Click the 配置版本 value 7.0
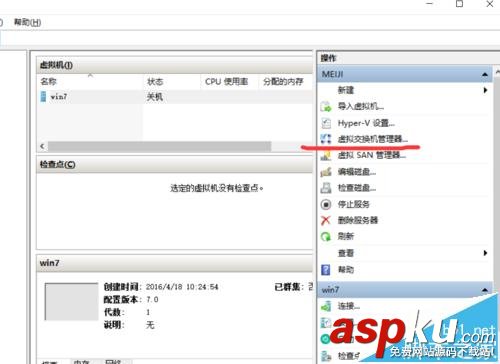The height and width of the screenshot is (364, 500). point(152,299)
